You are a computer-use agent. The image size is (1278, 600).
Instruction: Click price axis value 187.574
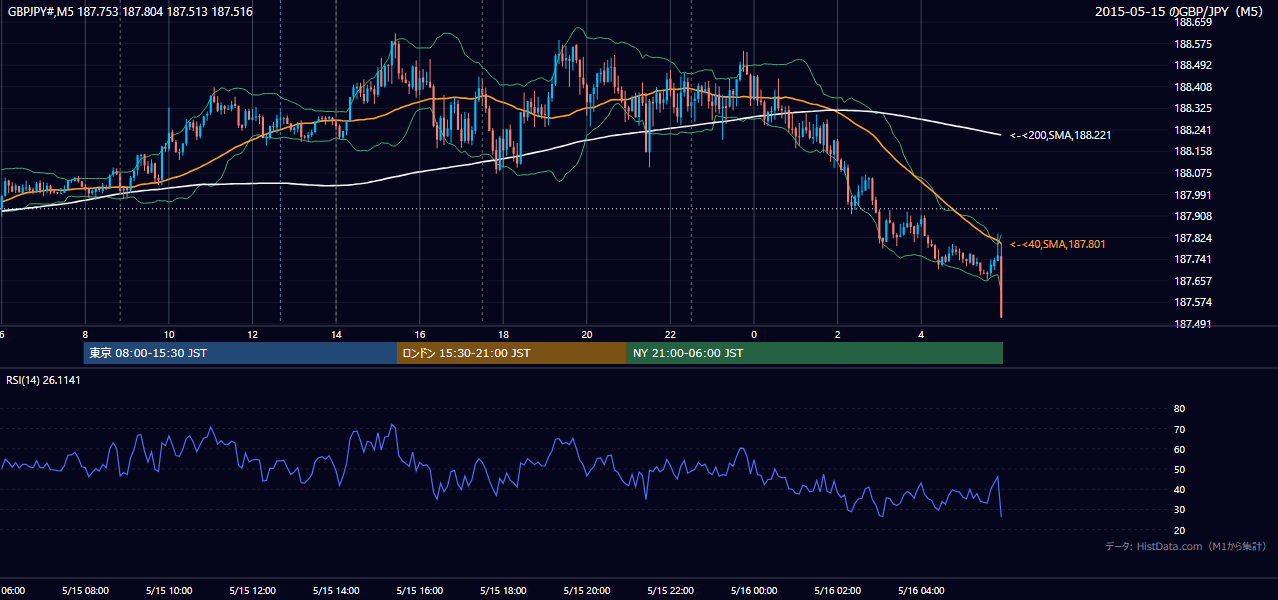click(1192, 302)
